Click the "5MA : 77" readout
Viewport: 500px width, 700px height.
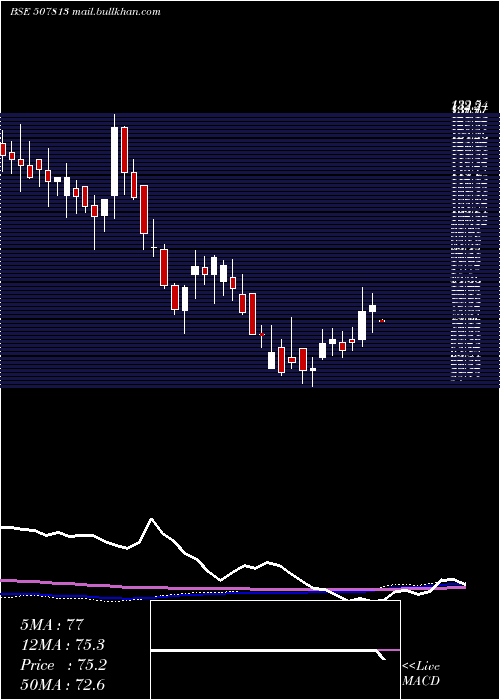(x=52, y=625)
